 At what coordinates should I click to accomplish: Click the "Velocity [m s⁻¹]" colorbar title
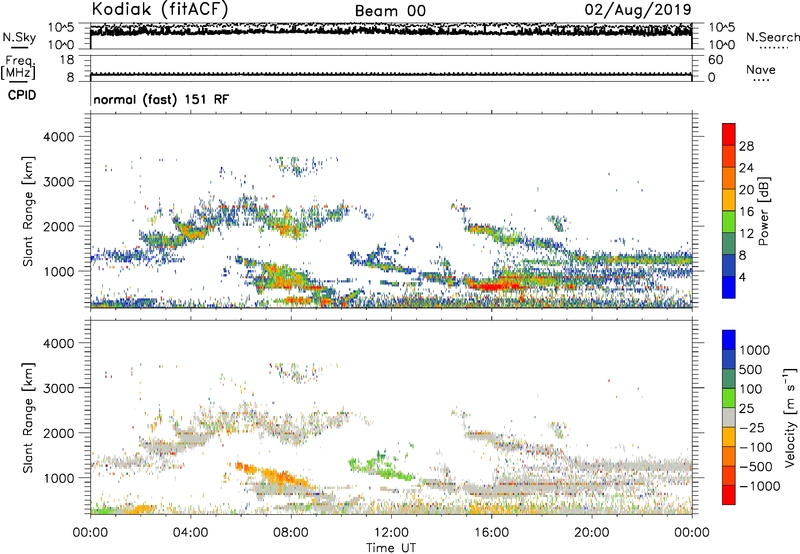(790, 418)
